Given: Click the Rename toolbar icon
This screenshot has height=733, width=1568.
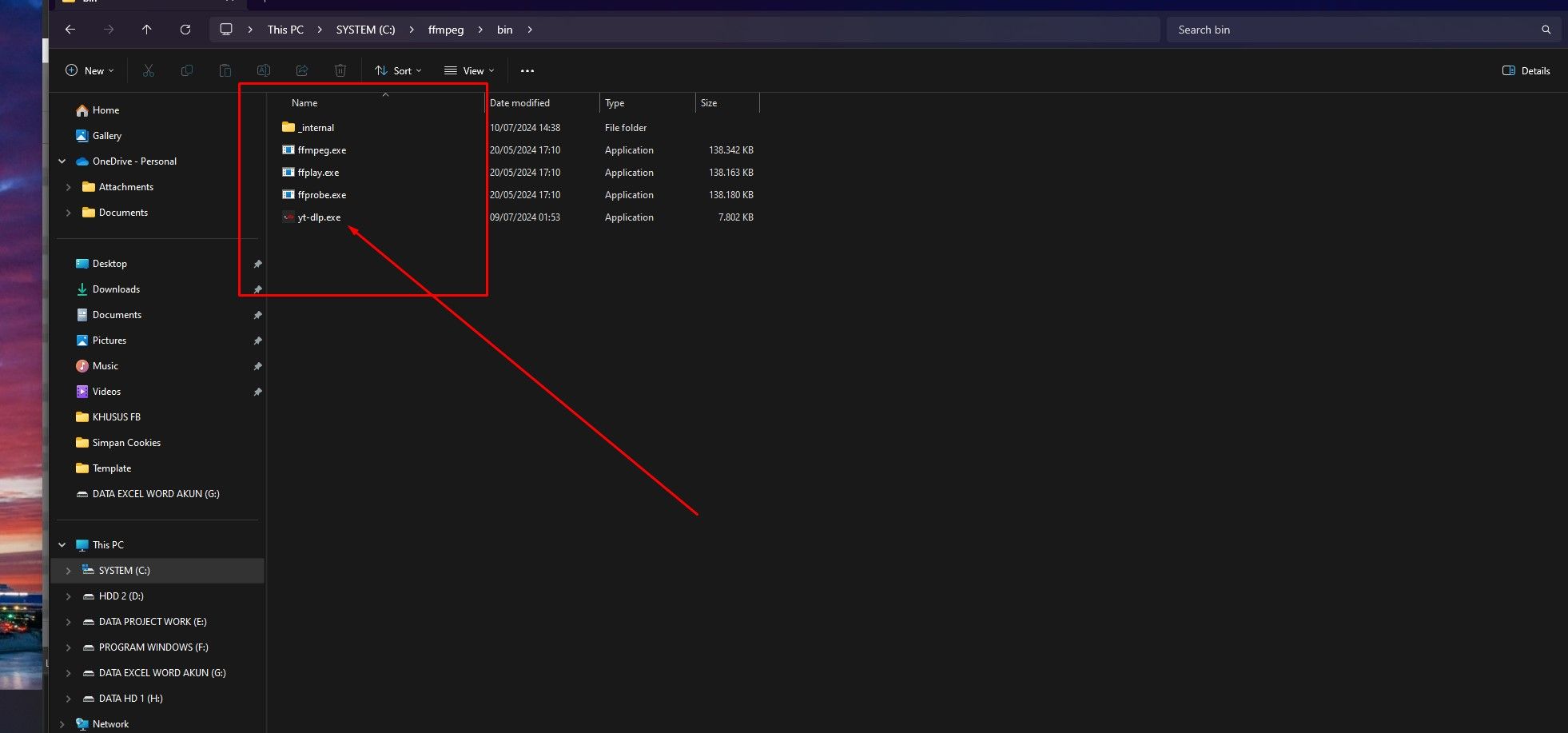Looking at the screenshot, I should (x=264, y=70).
